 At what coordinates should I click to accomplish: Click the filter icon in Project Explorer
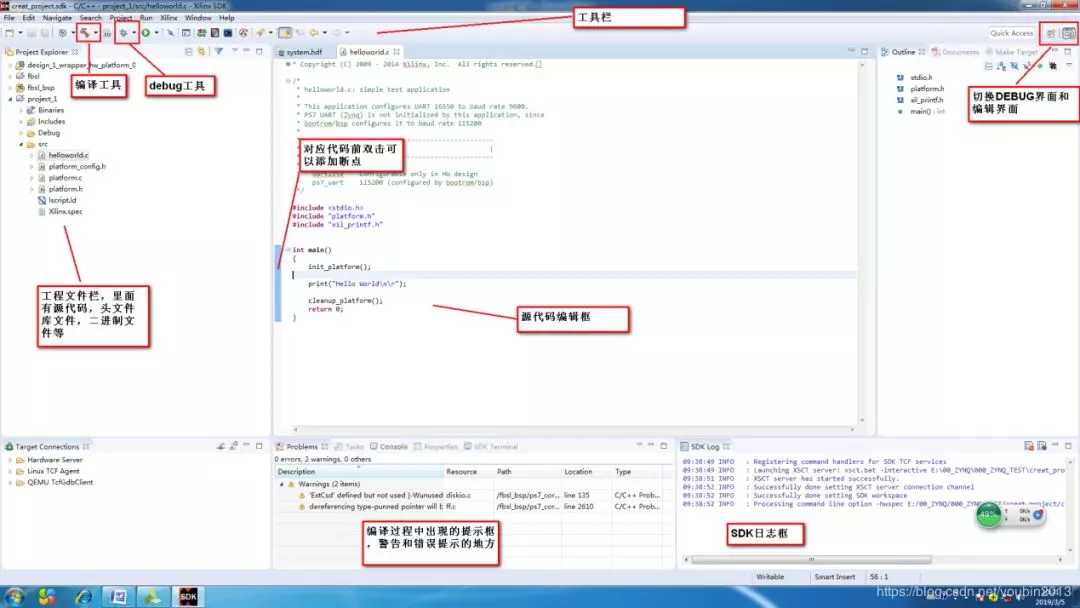(219, 52)
